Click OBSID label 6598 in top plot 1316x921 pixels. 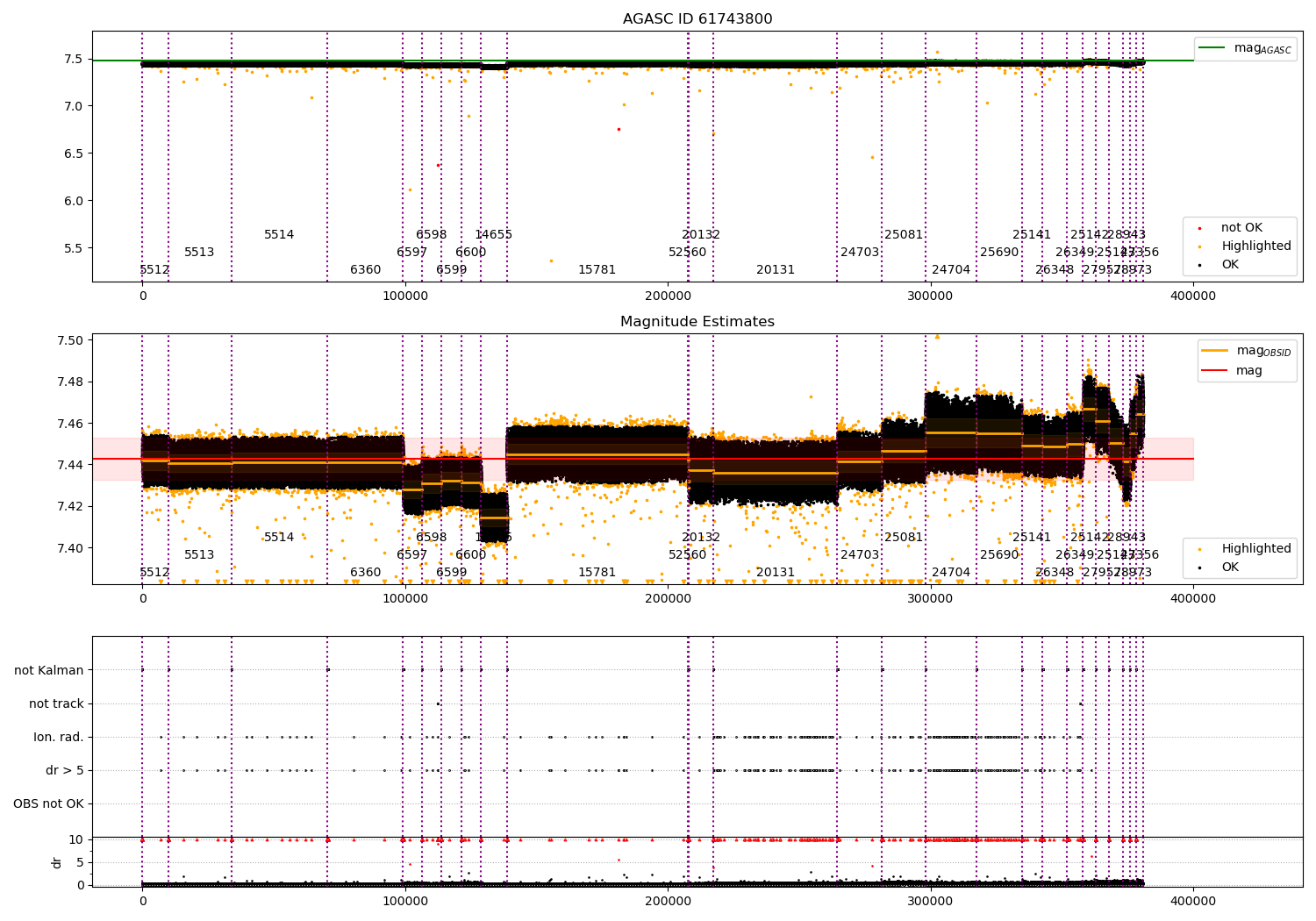click(x=432, y=234)
